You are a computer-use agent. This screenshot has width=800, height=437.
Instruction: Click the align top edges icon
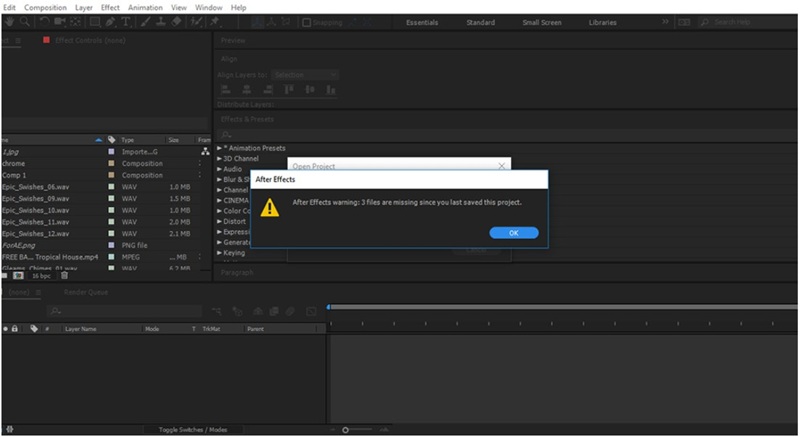tap(289, 90)
